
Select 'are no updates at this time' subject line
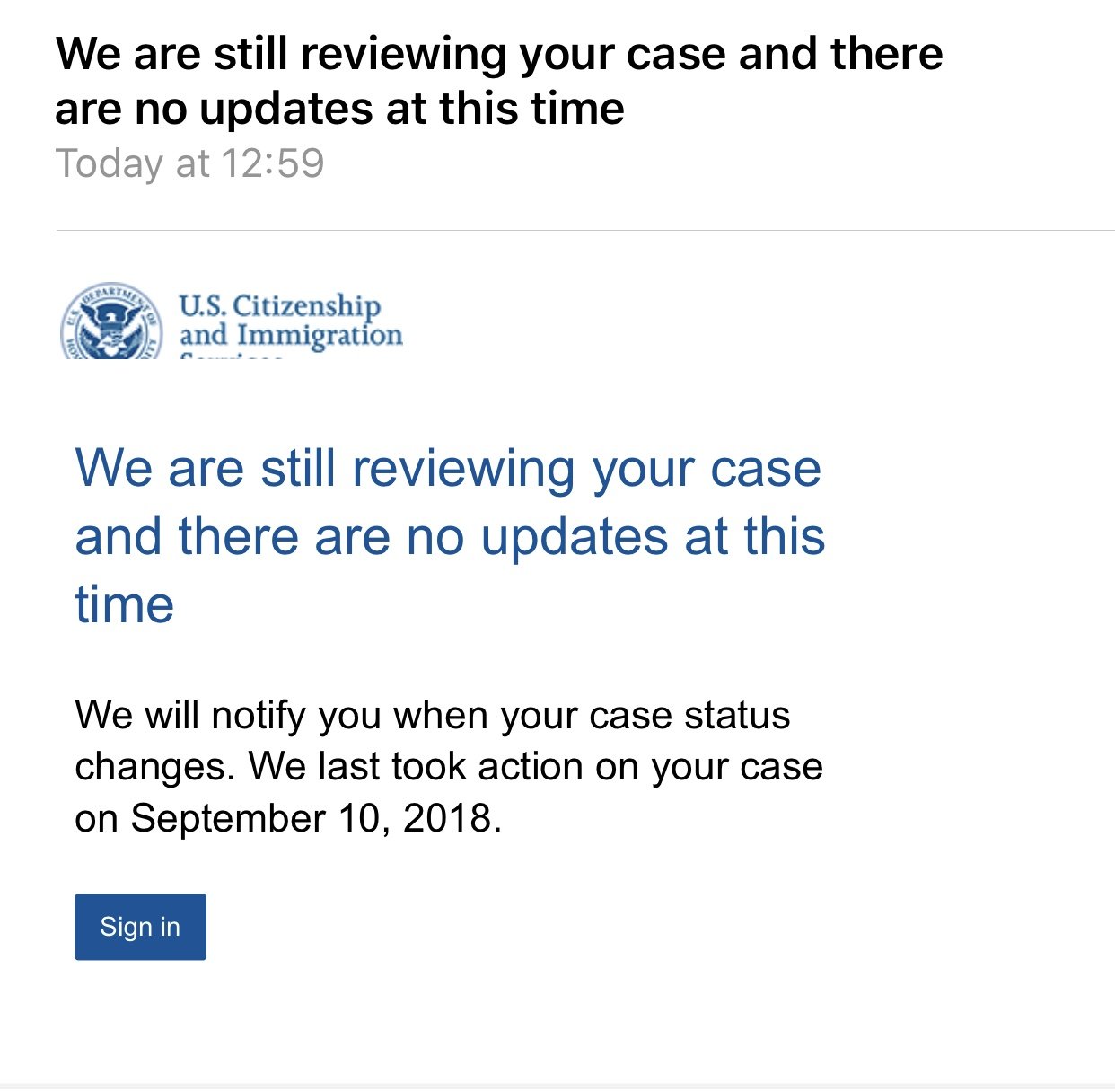click(339, 109)
